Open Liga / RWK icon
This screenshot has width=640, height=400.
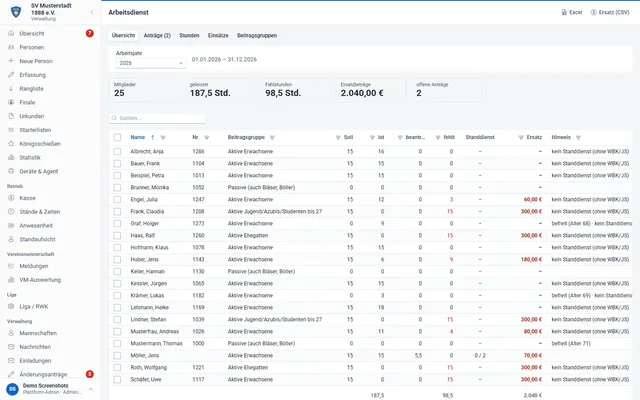tap(11, 306)
